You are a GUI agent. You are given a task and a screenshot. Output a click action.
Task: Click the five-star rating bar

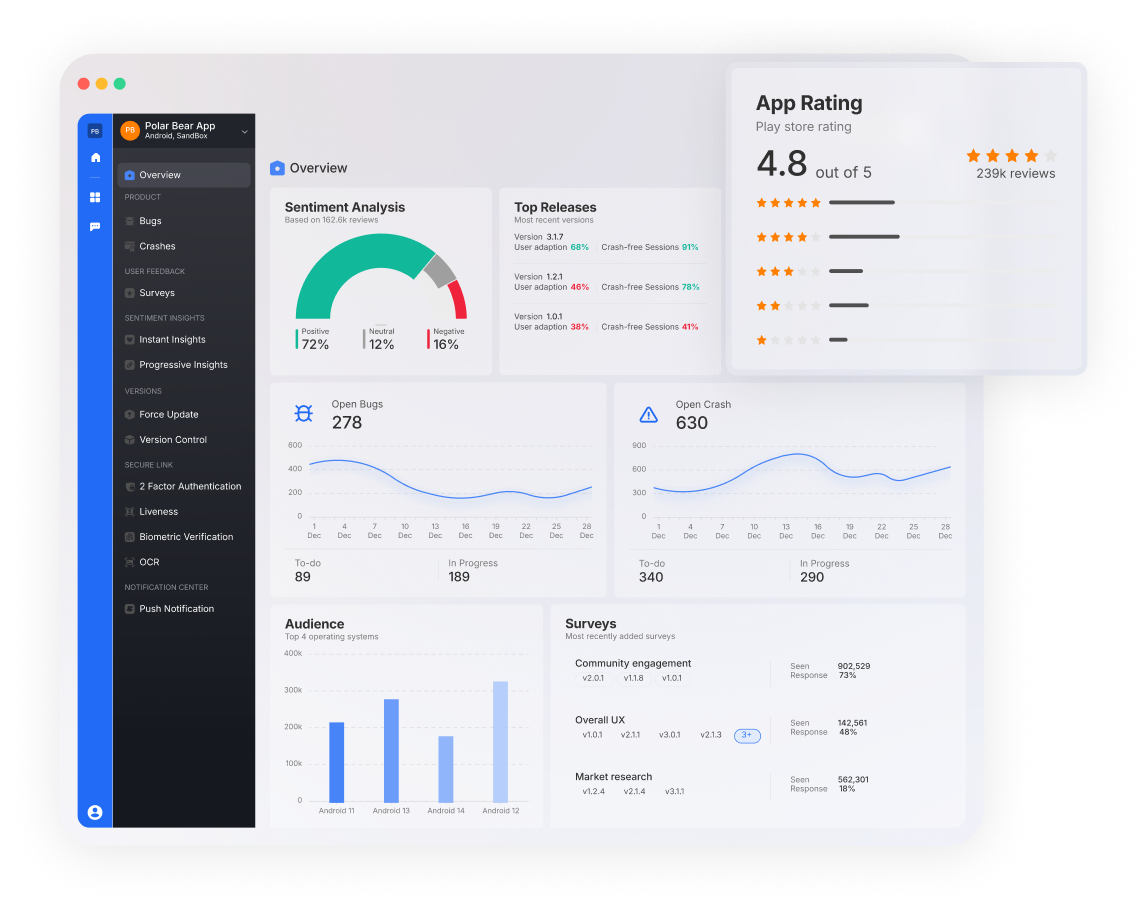pyautogui.click(x=861, y=203)
